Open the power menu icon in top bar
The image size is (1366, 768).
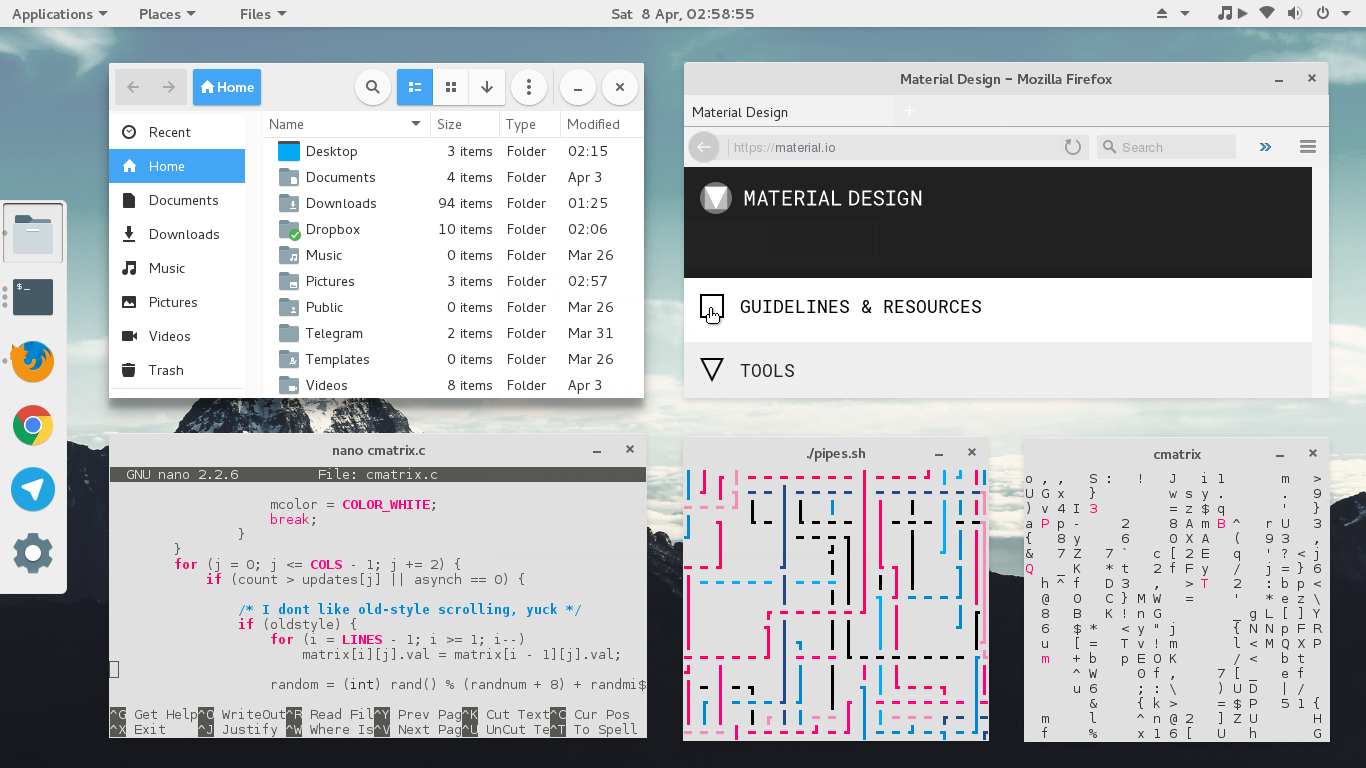coord(1322,13)
